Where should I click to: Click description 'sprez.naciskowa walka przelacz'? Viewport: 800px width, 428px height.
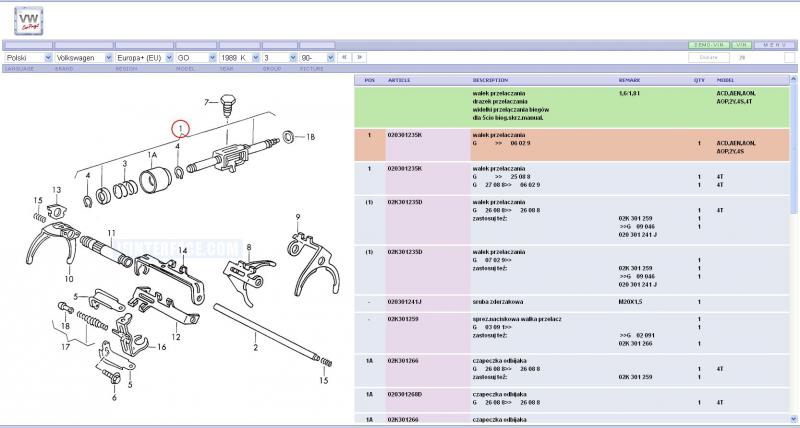(x=517, y=319)
